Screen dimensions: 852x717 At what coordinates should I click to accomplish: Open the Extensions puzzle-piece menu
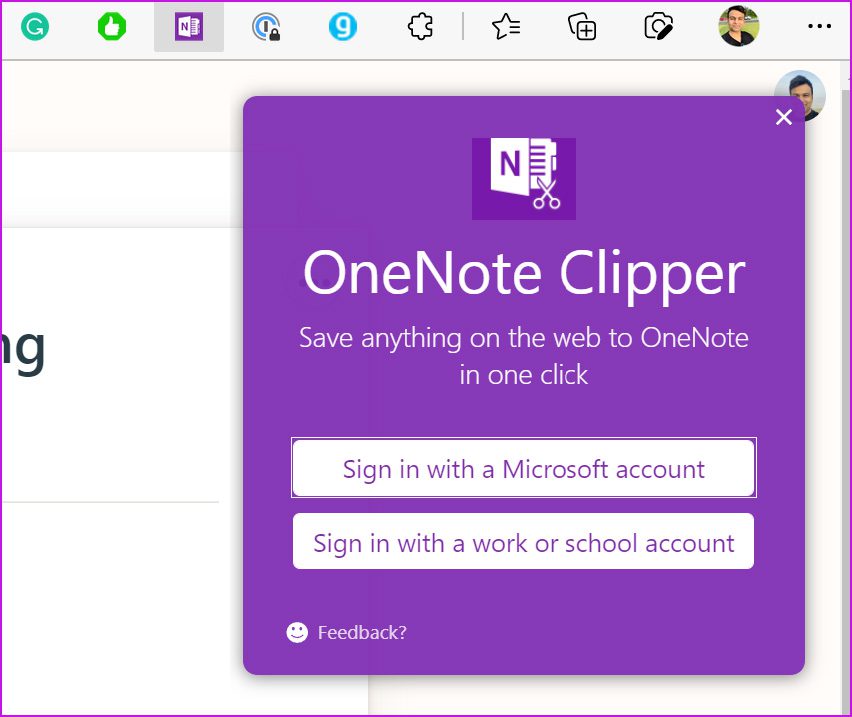tap(421, 27)
